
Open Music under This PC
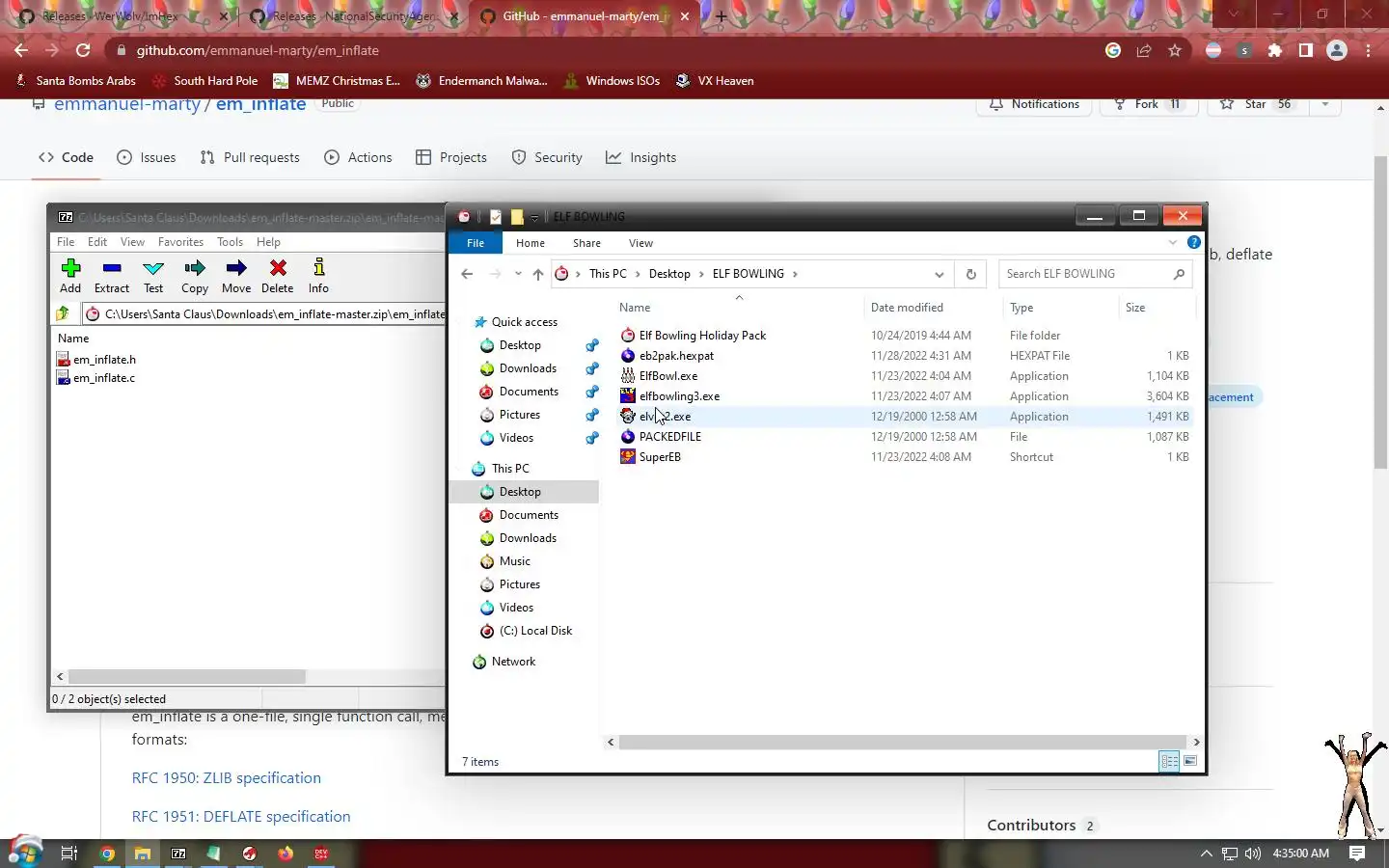[x=514, y=561]
